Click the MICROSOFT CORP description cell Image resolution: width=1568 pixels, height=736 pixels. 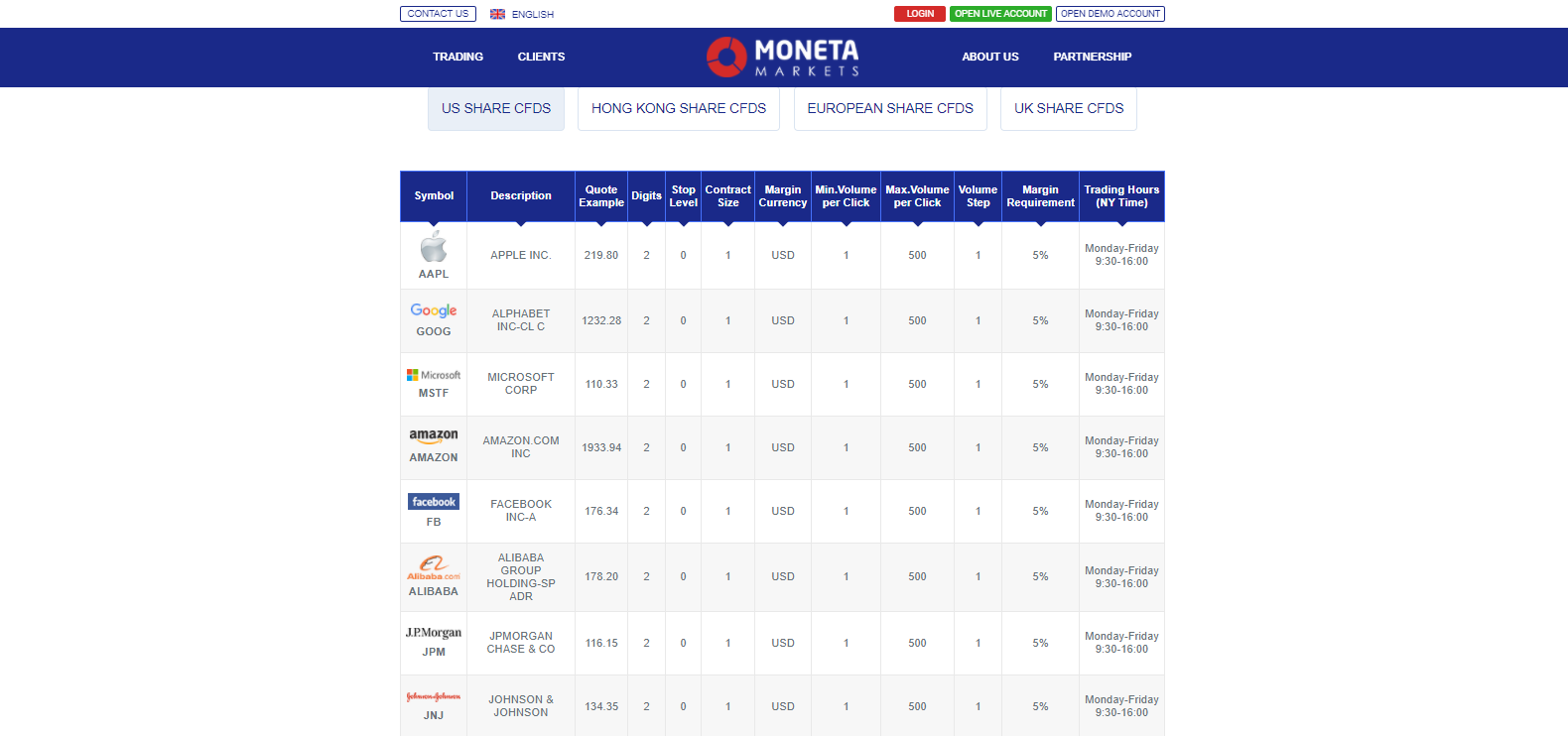point(521,383)
